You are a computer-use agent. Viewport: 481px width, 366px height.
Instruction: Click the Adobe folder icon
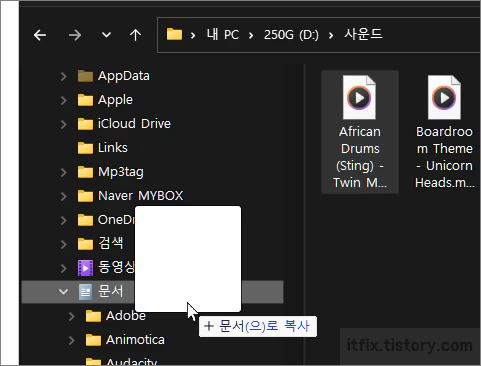pyautogui.click(x=93, y=316)
